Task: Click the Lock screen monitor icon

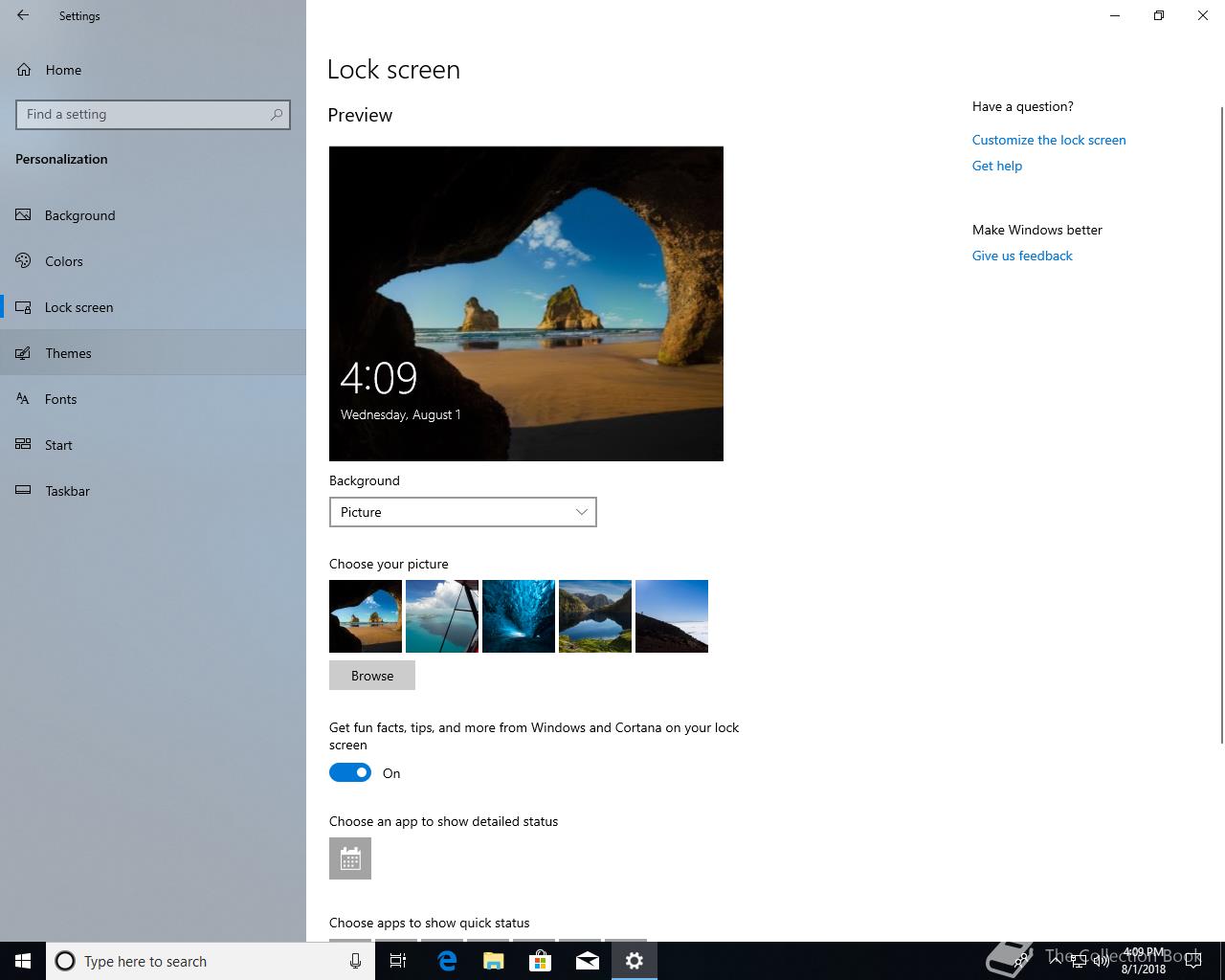Action: tap(24, 307)
